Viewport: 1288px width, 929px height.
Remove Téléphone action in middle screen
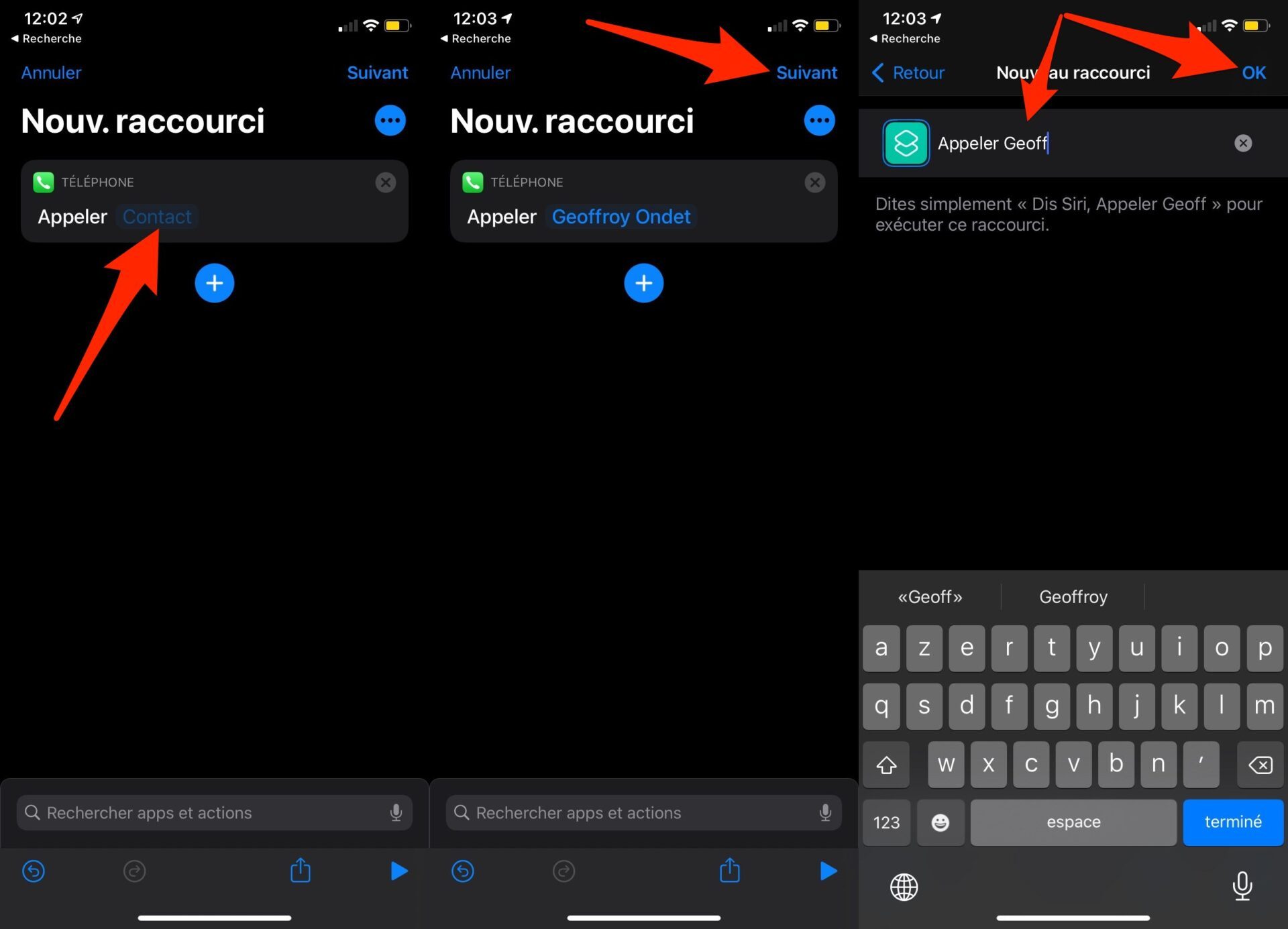(815, 182)
